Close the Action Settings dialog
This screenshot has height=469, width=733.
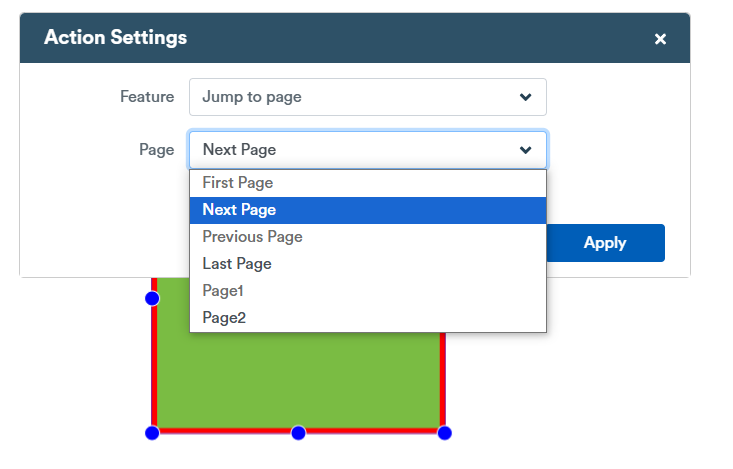(x=660, y=39)
